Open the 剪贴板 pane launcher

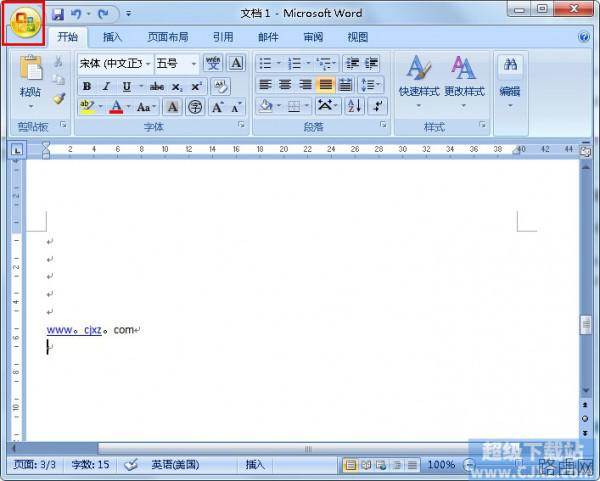(x=63, y=124)
